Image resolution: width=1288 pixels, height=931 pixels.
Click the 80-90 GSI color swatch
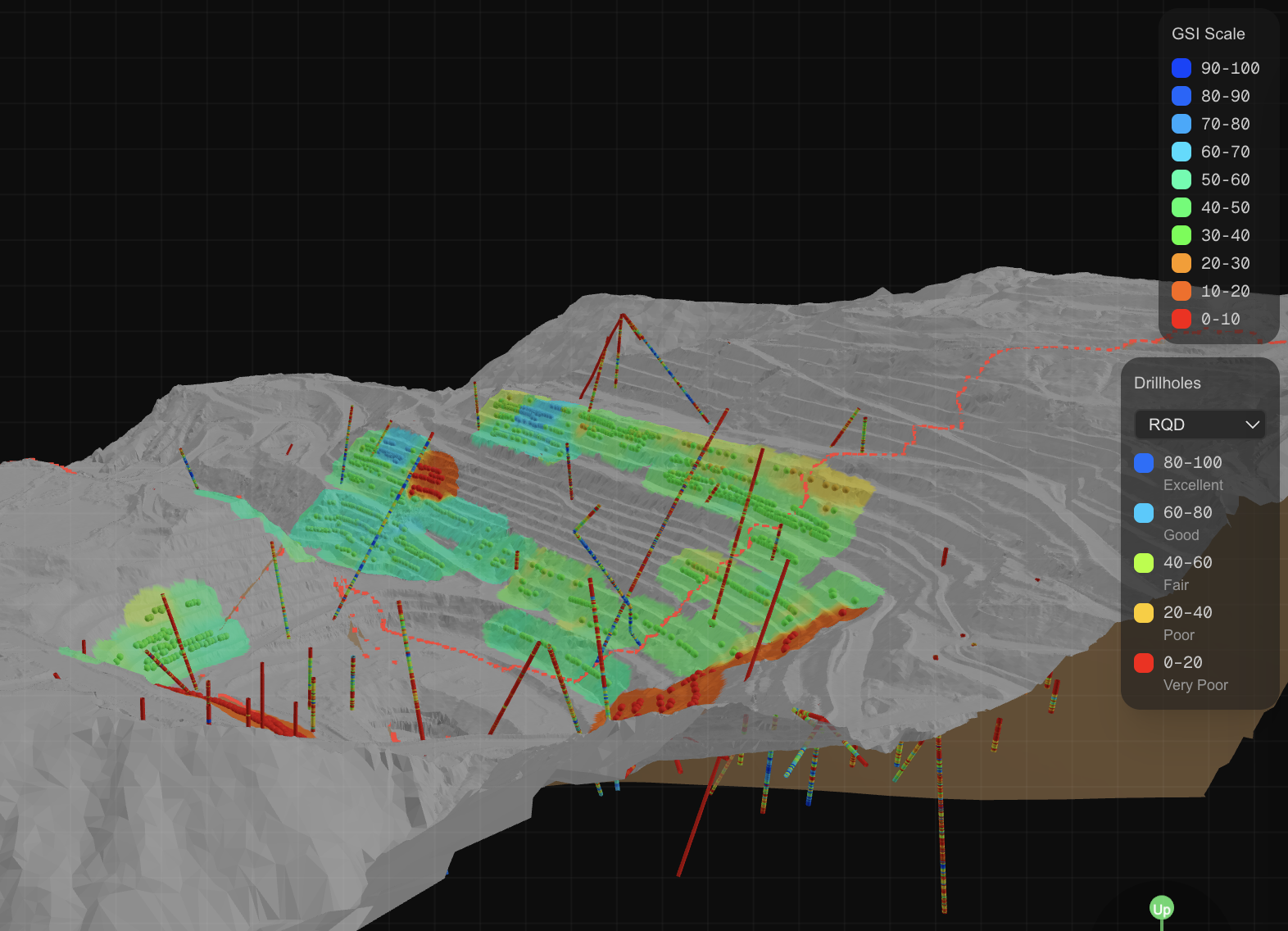click(x=1181, y=96)
